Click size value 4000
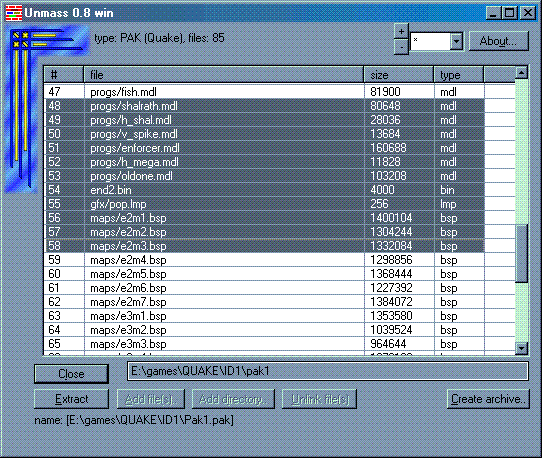The height and width of the screenshot is (458, 542). [x=382, y=190]
